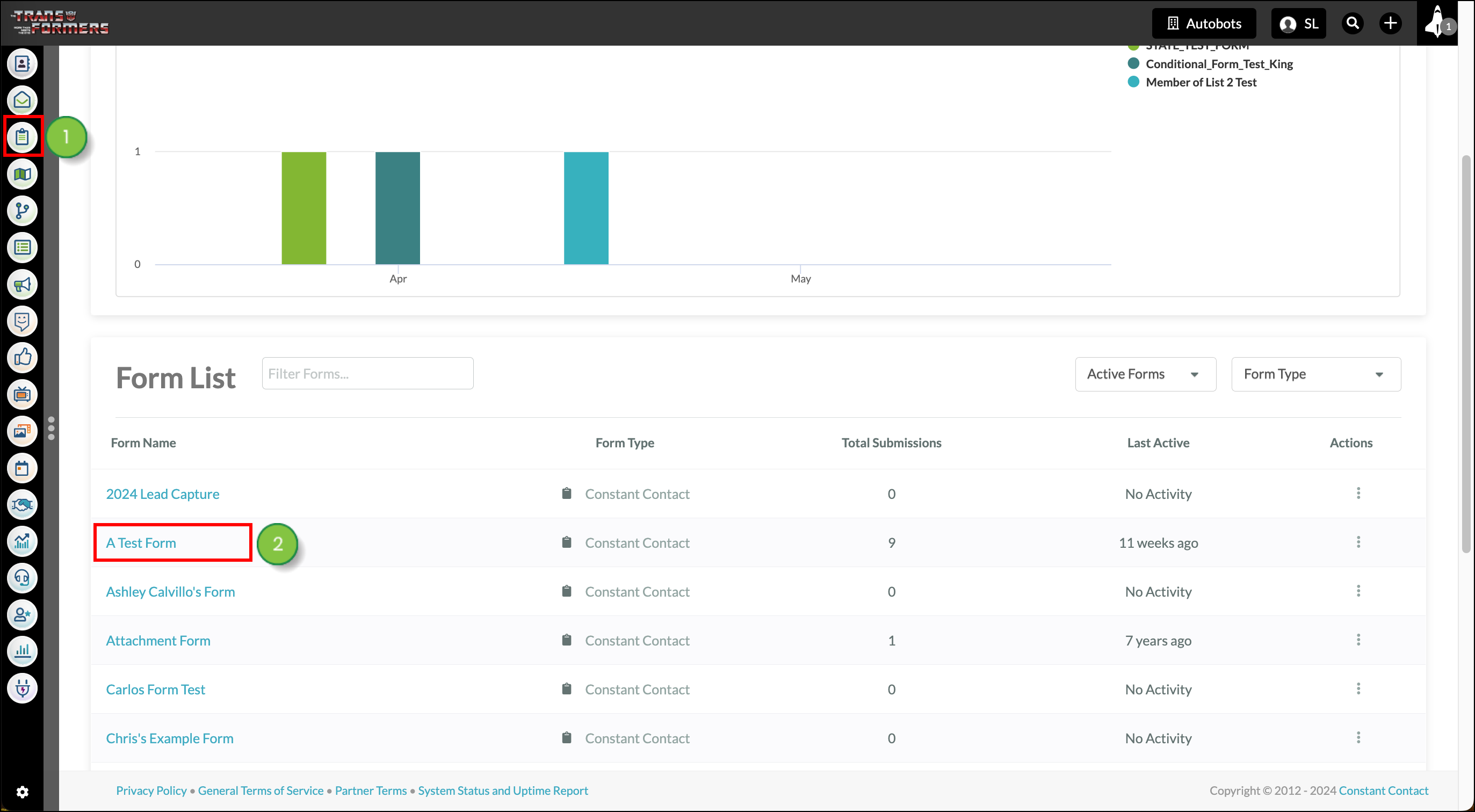
Task: Open the Carlos Form Test link
Action: (x=155, y=689)
